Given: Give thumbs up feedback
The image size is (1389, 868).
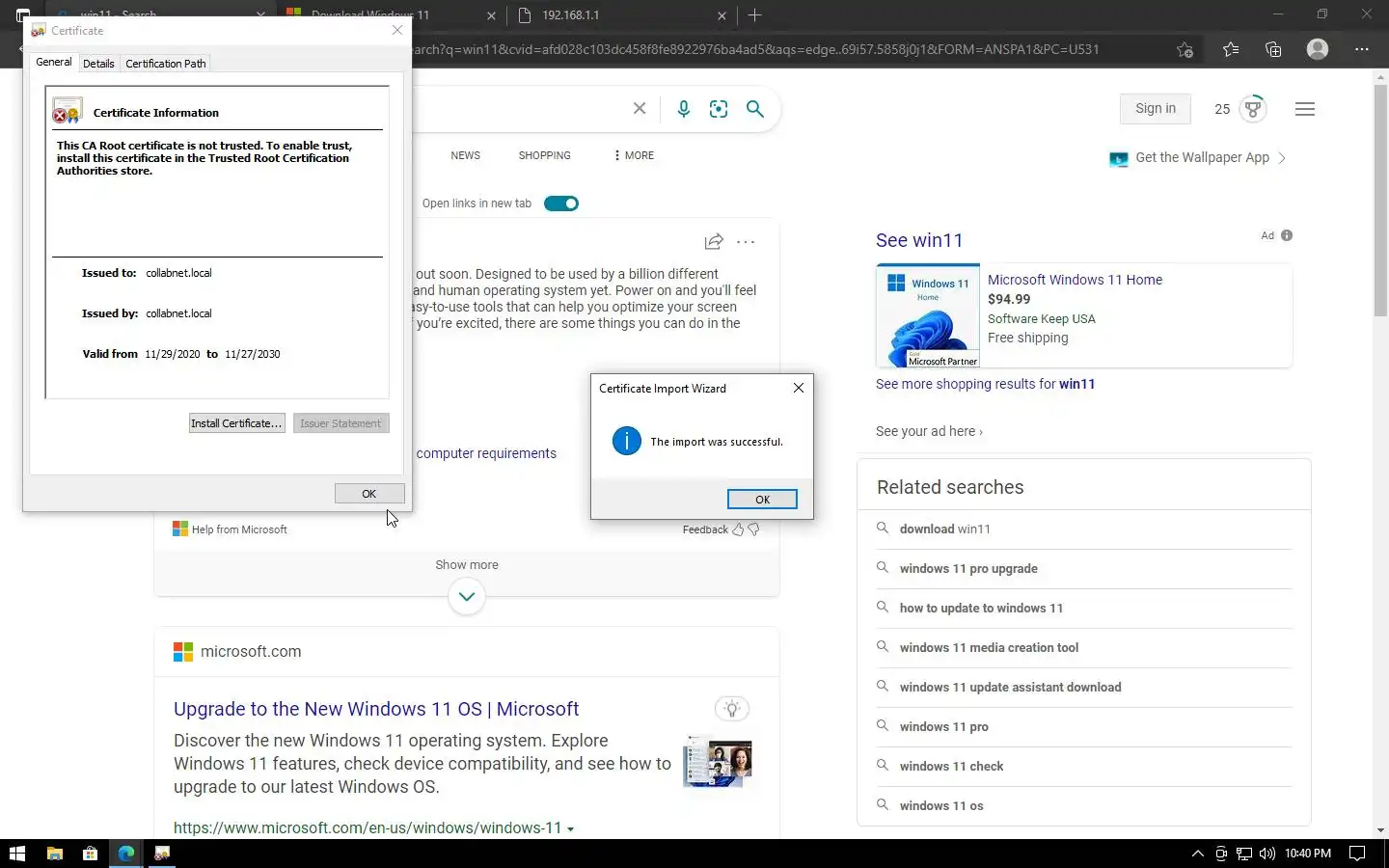Looking at the screenshot, I should tap(738, 529).
